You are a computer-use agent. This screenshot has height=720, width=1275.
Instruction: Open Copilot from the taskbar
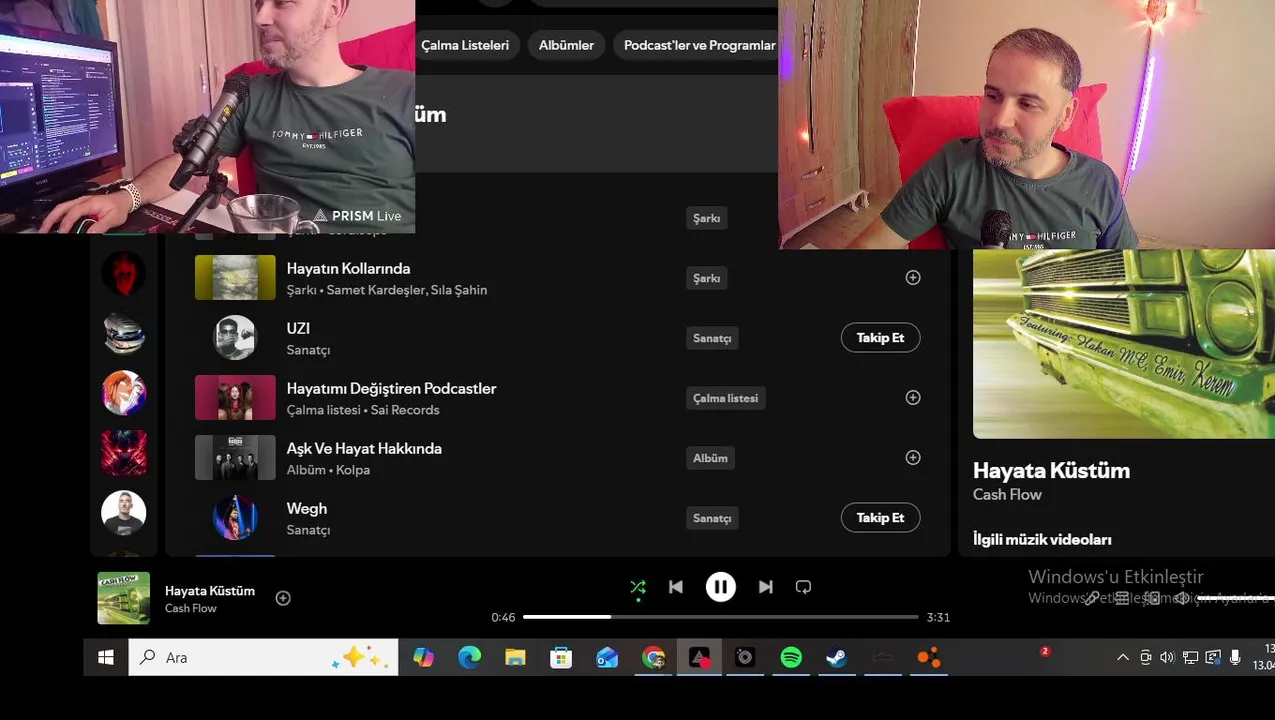(x=424, y=657)
